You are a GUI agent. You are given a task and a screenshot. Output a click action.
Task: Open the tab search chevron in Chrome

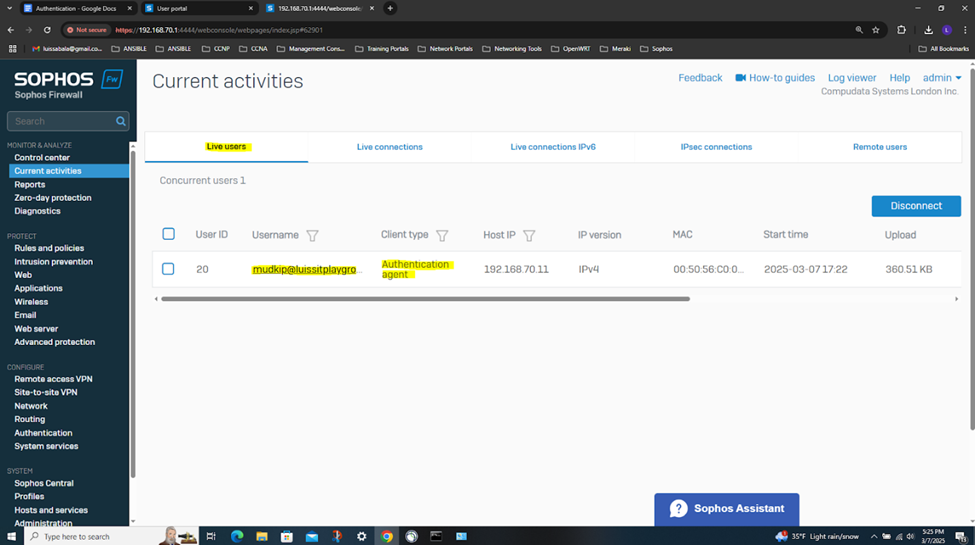pos(9,8)
